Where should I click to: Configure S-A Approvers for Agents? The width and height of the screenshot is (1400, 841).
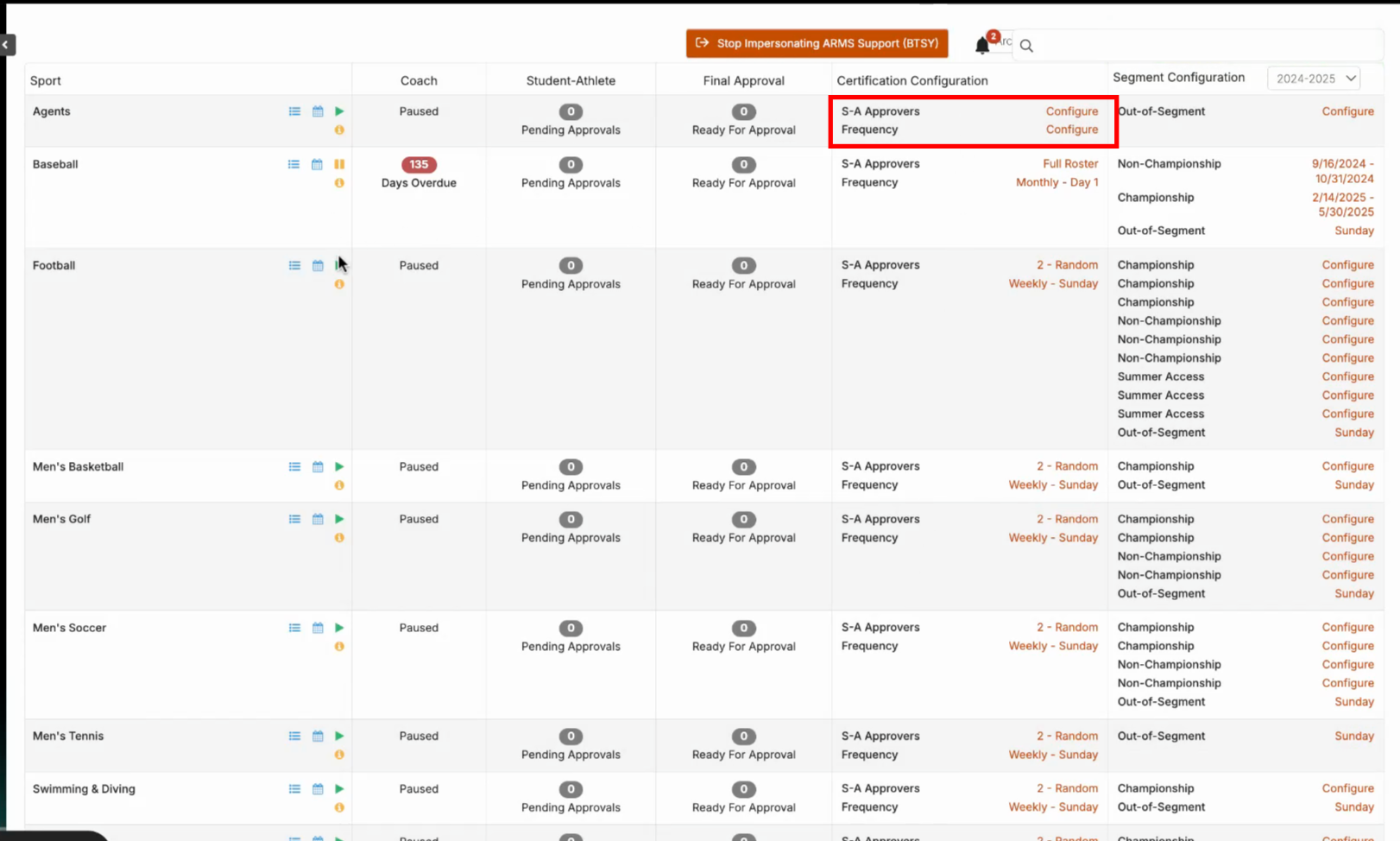point(1072,111)
